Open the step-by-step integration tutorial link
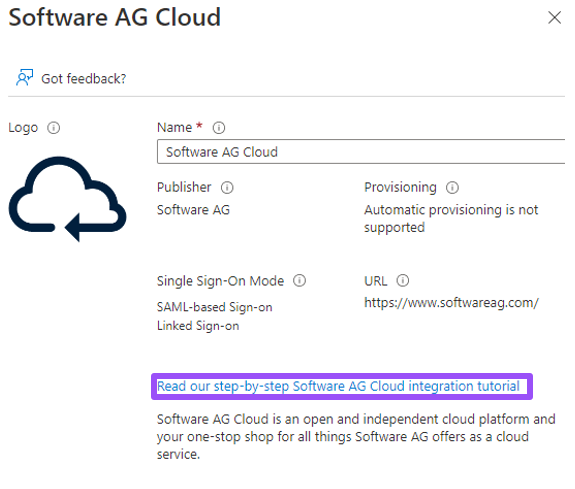This screenshot has width=575, height=489. click(x=338, y=386)
